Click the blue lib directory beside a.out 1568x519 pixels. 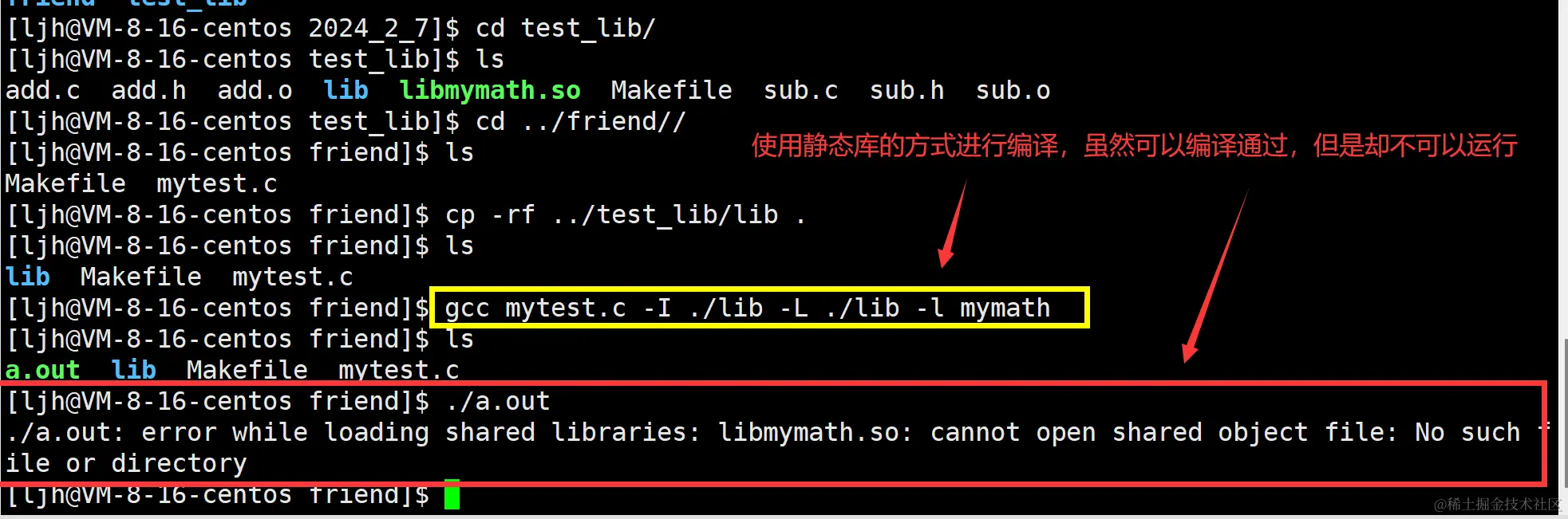(133, 370)
